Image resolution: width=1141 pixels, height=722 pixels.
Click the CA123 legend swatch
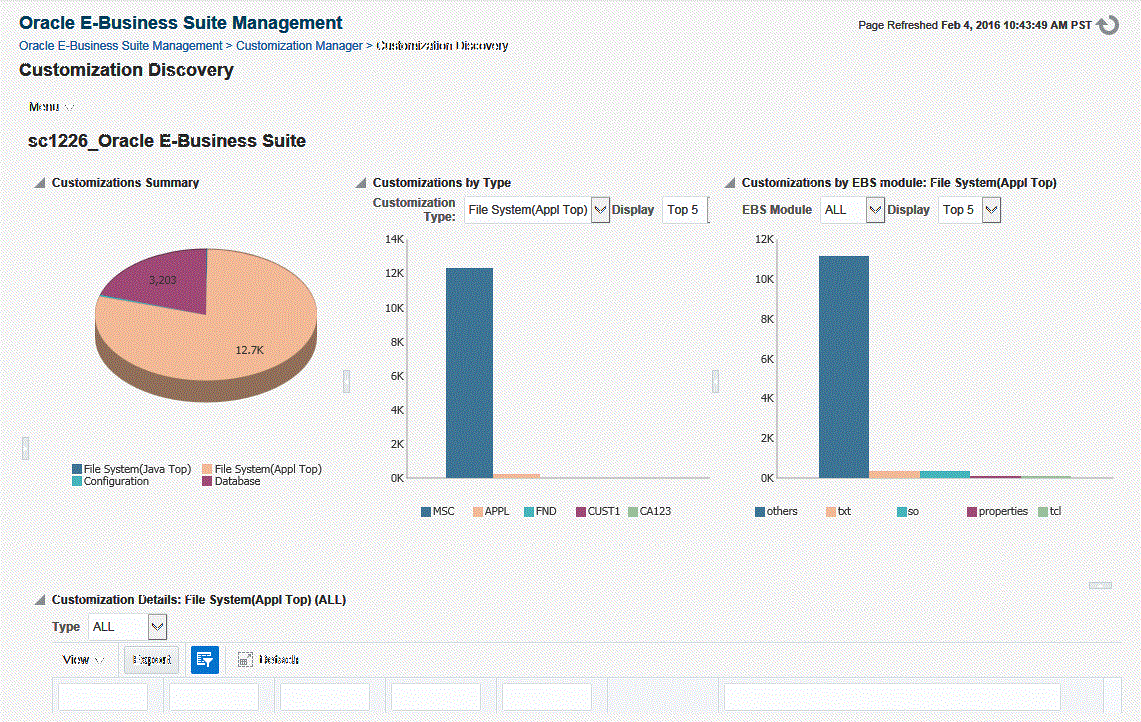coord(633,512)
